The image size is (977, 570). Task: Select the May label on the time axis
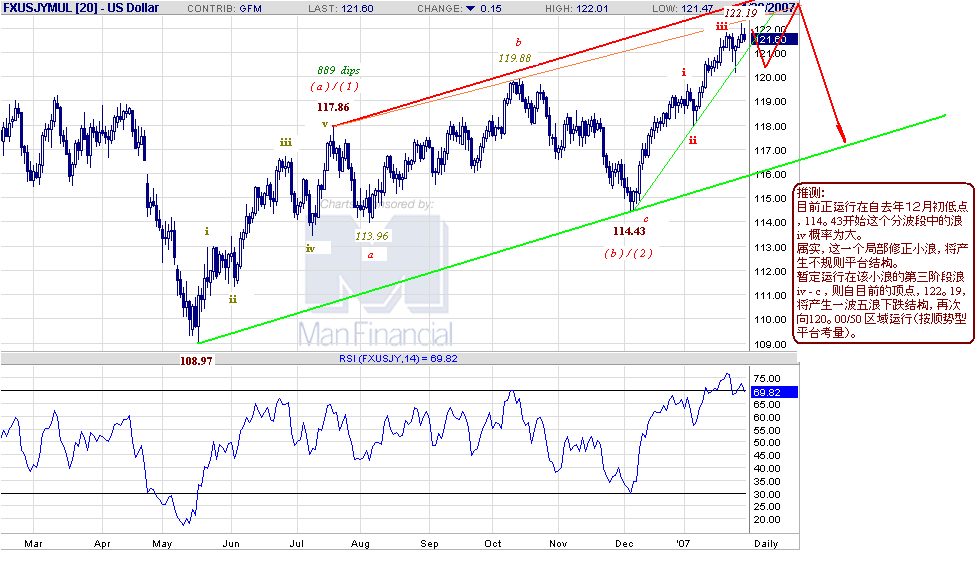(x=162, y=544)
